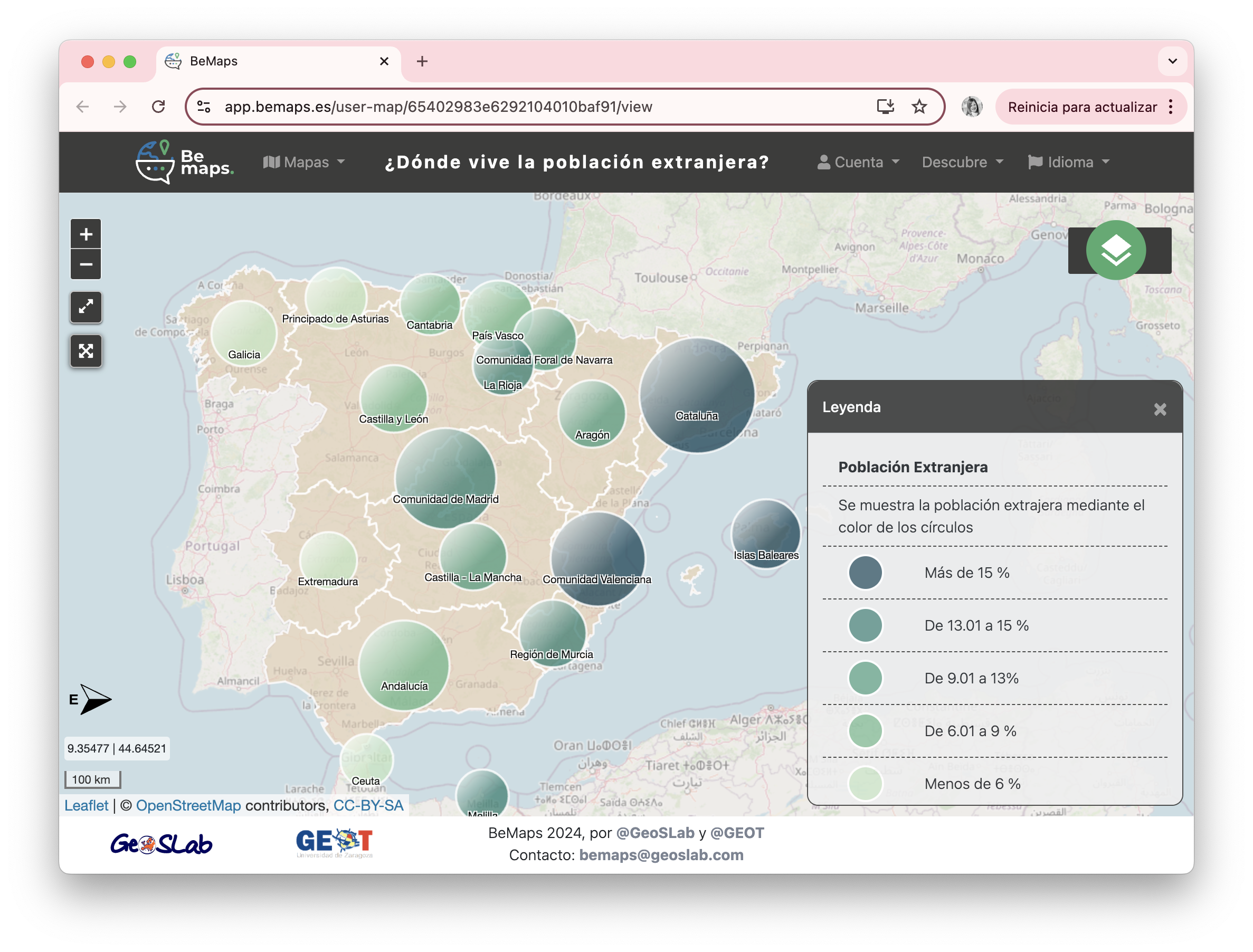The height and width of the screenshot is (952, 1253).
Task: Select the Aragón circle marker
Action: tap(592, 414)
